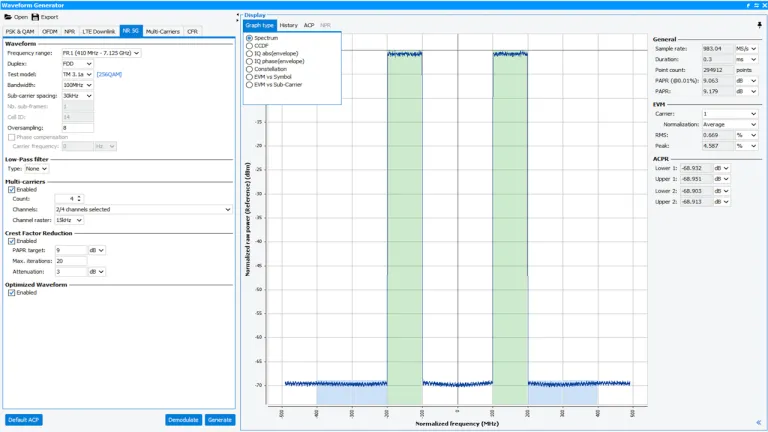Click the pin icon in Display panel
768x432 pixels.
[759, 25]
